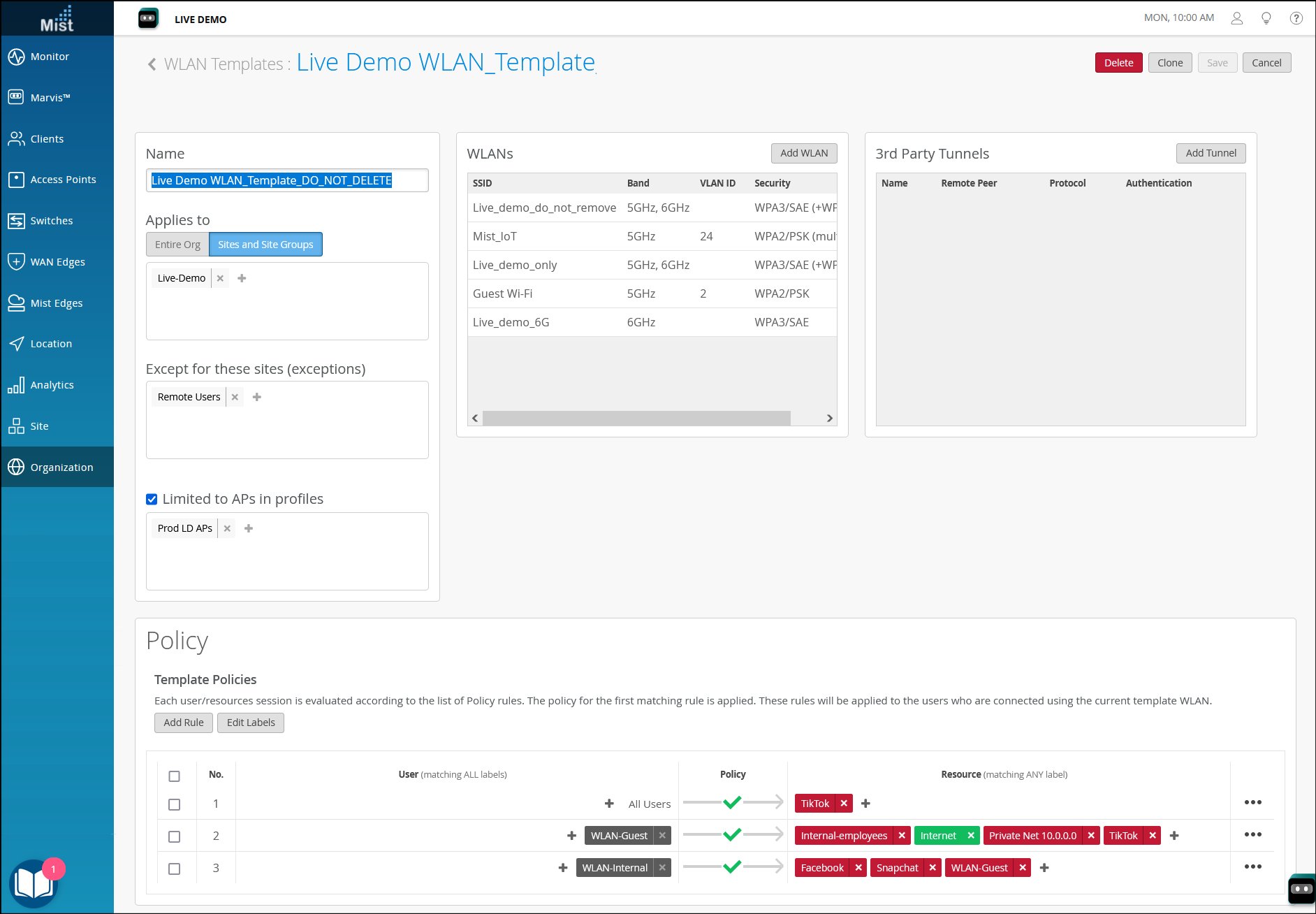Add an exception site next to Remote Users
The height and width of the screenshot is (914, 1316).
click(x=256, y=397)
